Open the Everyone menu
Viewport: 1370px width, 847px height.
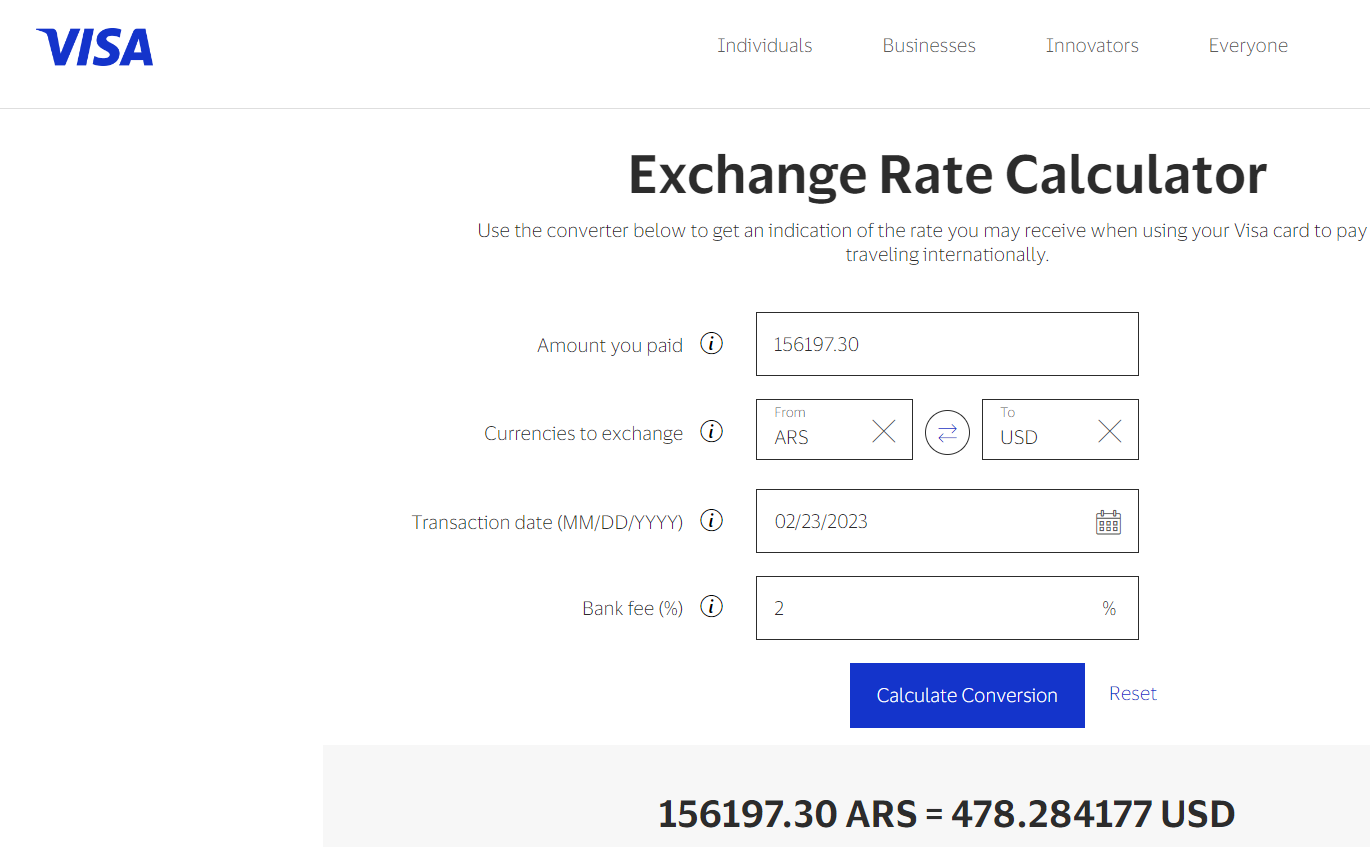[x=1247, y=46]
